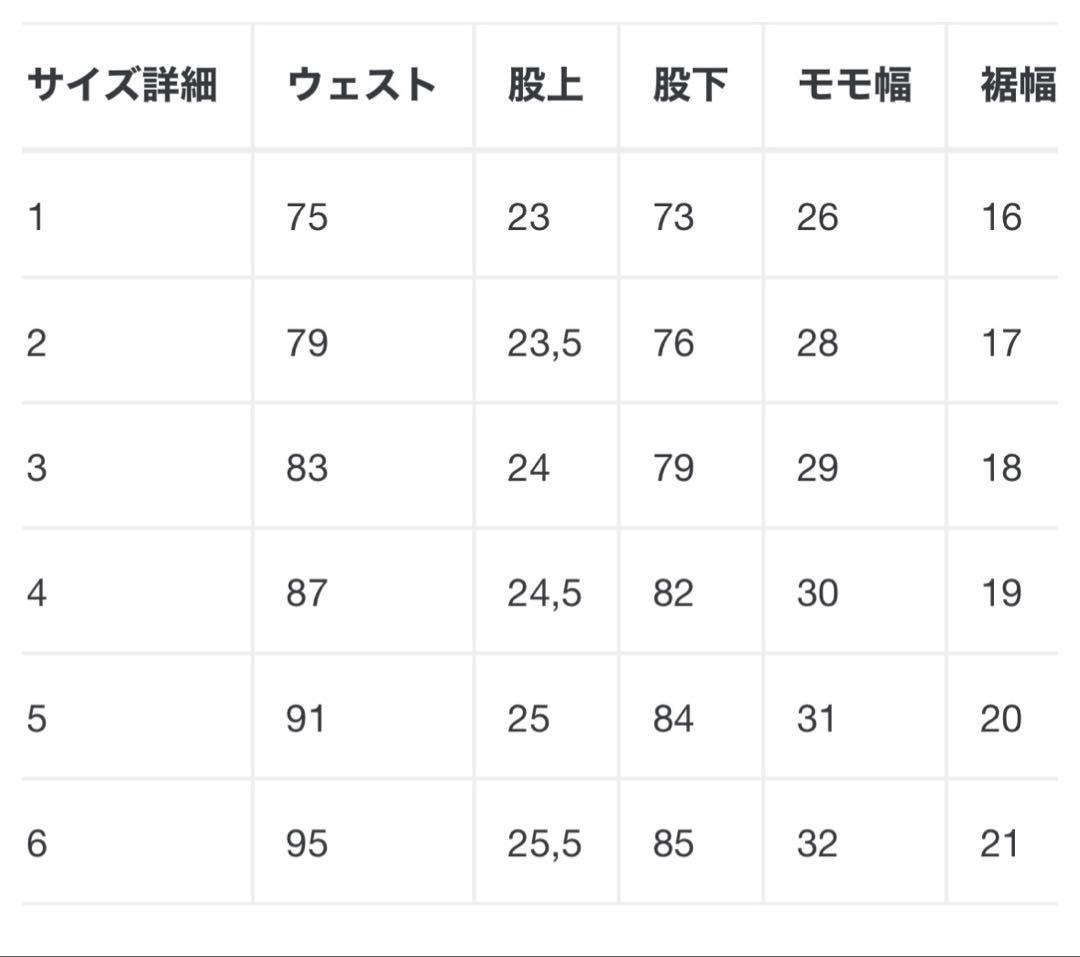The width and height of the screenshot is (1080, 957).
Task: Select モモ幅 value 30 for size 4
Action: 817,593
